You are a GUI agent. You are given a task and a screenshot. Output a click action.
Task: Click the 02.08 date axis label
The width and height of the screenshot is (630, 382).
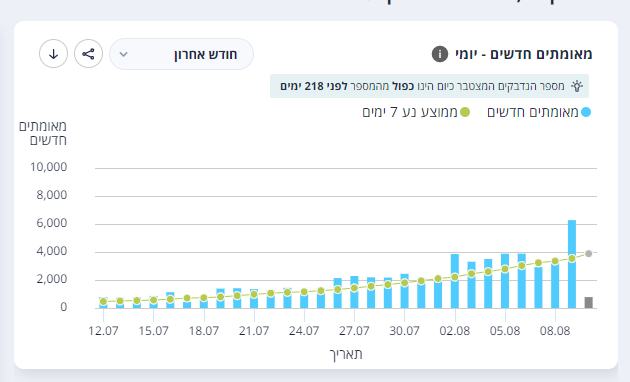(455, 331)
